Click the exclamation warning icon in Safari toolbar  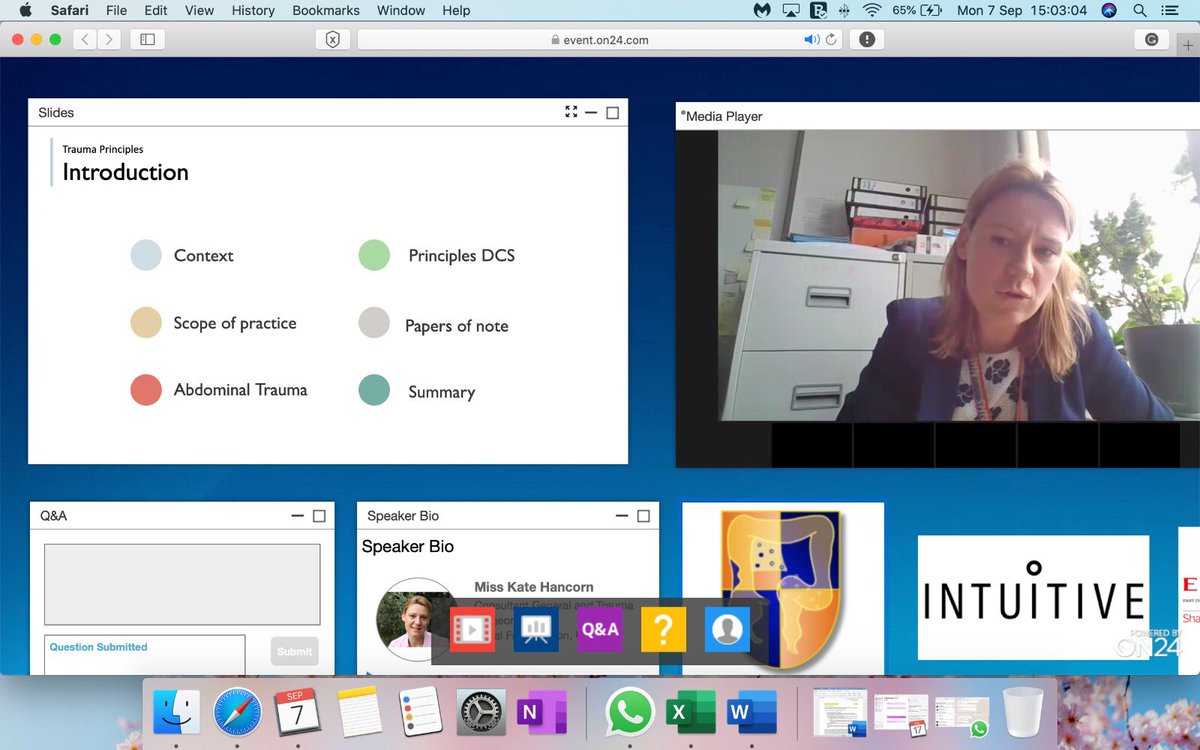coord(867,39)
